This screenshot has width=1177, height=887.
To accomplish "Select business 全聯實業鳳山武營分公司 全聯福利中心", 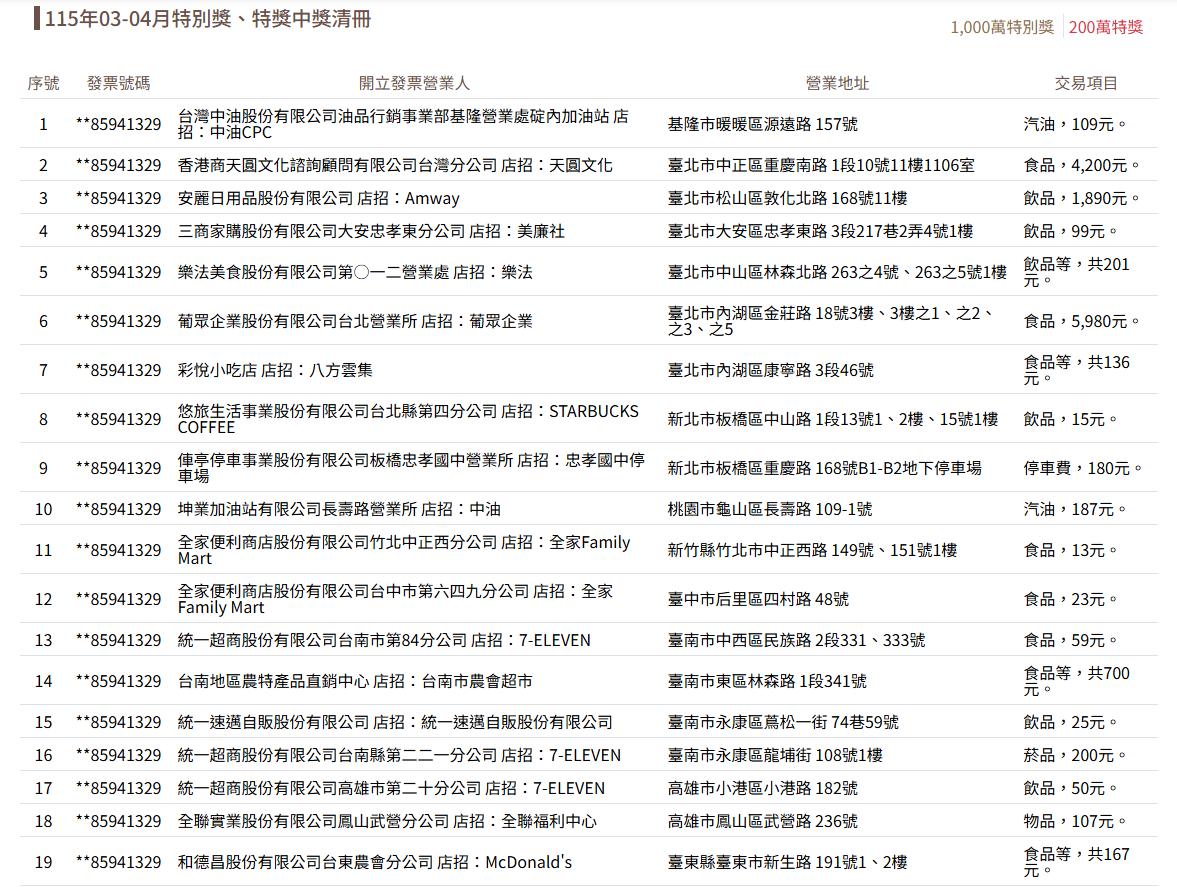I will (x=387, y=821).
